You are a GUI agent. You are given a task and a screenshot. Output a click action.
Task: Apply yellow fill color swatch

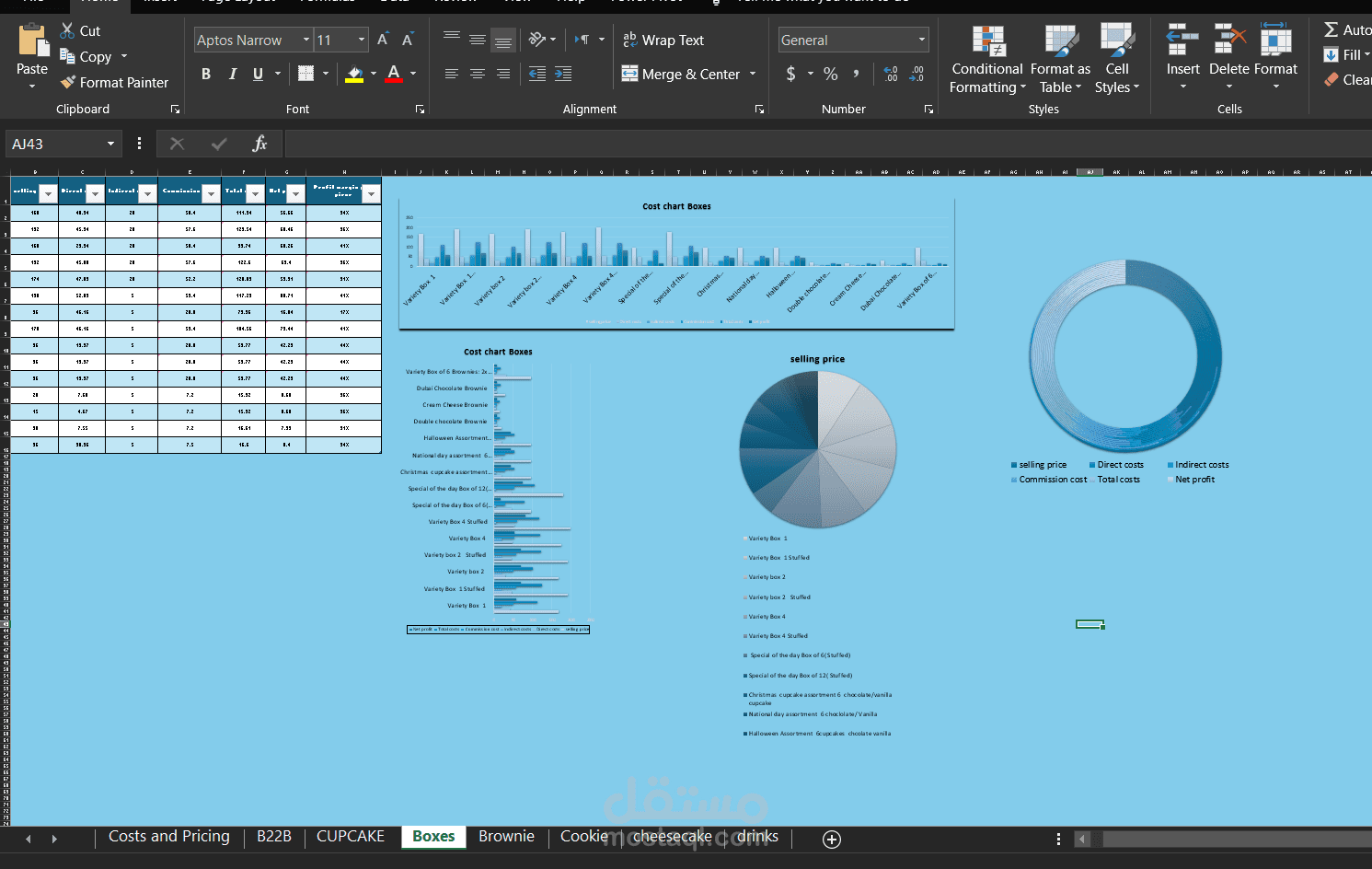tap(354, 74)
